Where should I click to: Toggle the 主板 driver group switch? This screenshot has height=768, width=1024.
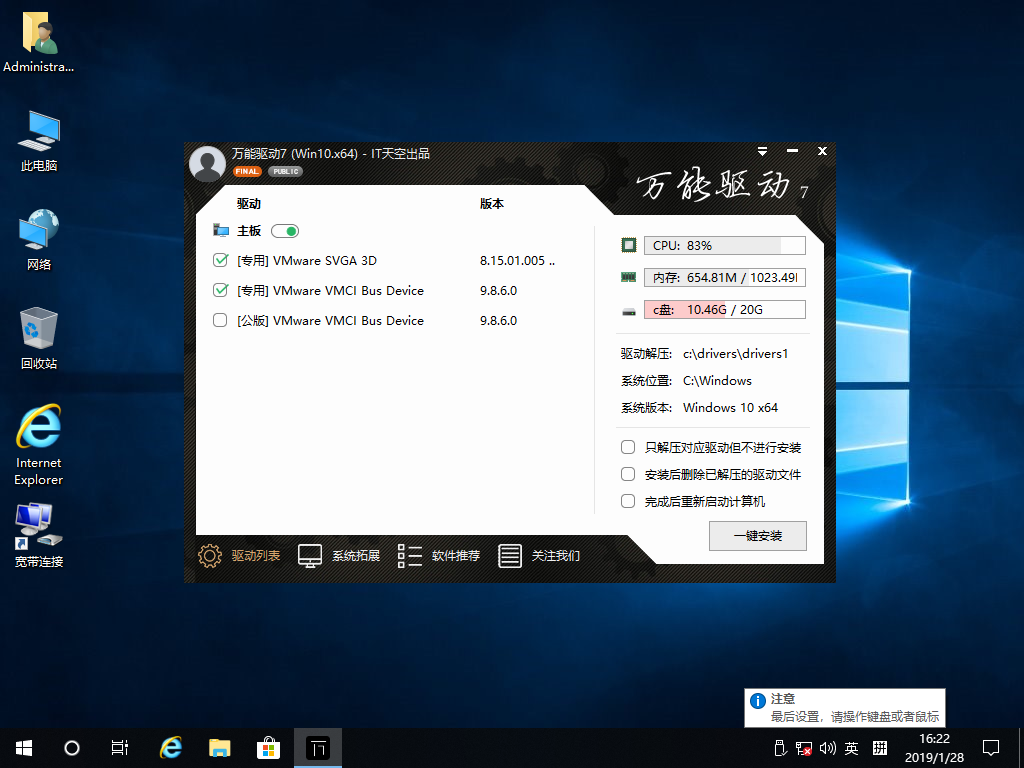[x=285, y=231]
